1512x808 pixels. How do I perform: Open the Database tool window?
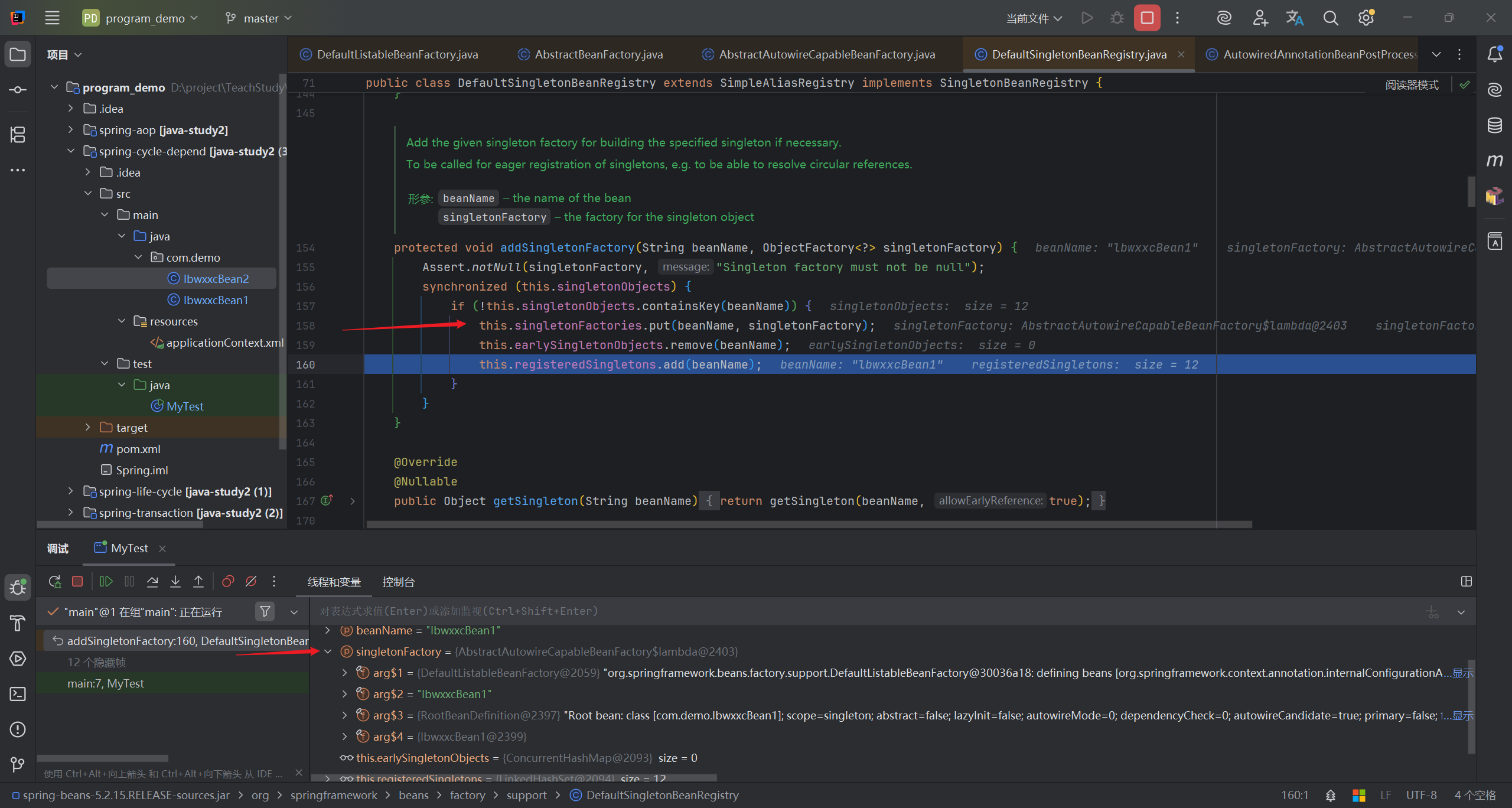tap(1494, 125)
